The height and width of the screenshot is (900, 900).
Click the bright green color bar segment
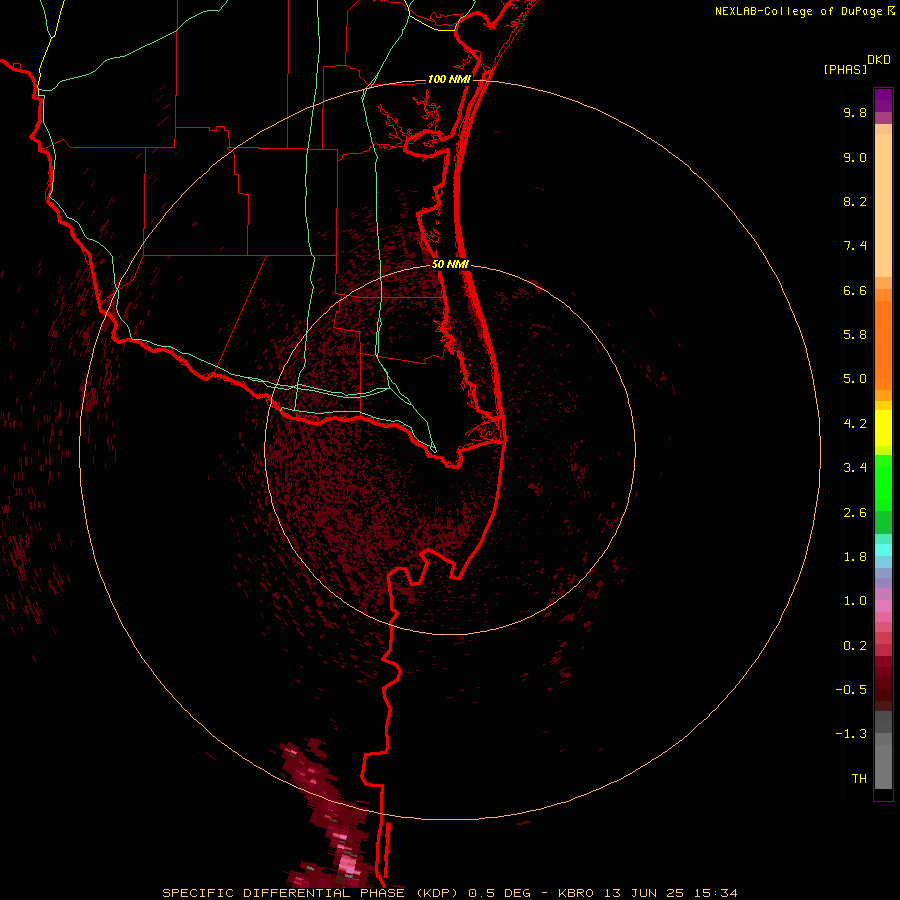pos(883,482)
